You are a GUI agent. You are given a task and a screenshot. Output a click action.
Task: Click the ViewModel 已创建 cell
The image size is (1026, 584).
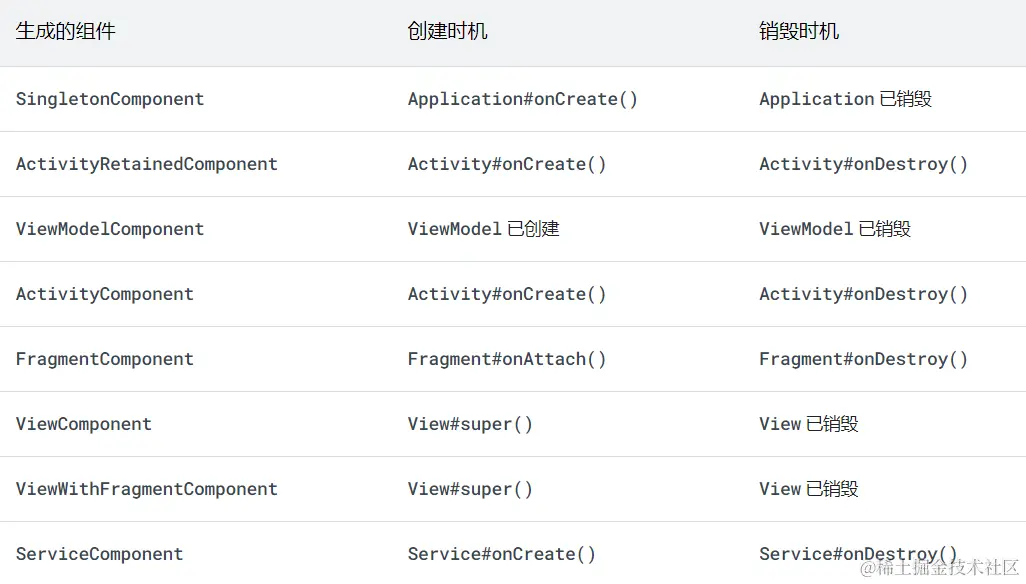tap(483, 229)
